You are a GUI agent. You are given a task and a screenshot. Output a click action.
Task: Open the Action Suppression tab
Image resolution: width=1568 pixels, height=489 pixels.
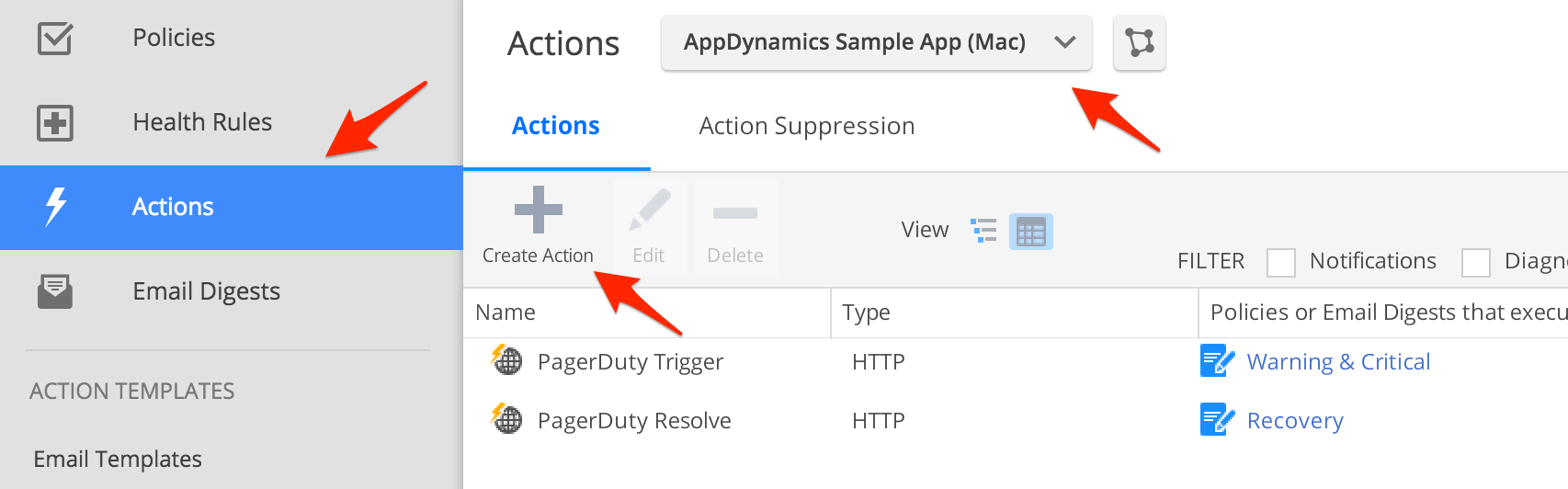coord(806,126)
